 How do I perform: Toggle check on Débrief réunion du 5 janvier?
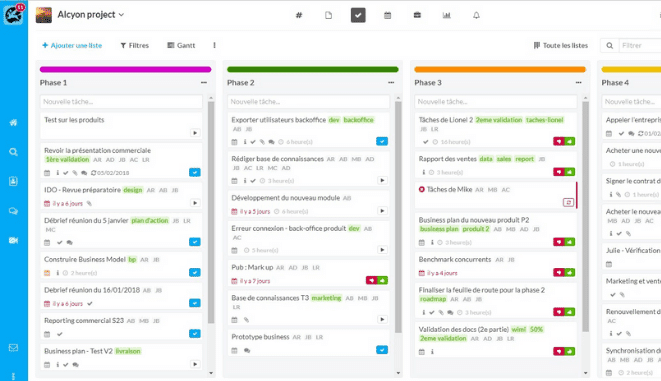(x=195, y=242)
